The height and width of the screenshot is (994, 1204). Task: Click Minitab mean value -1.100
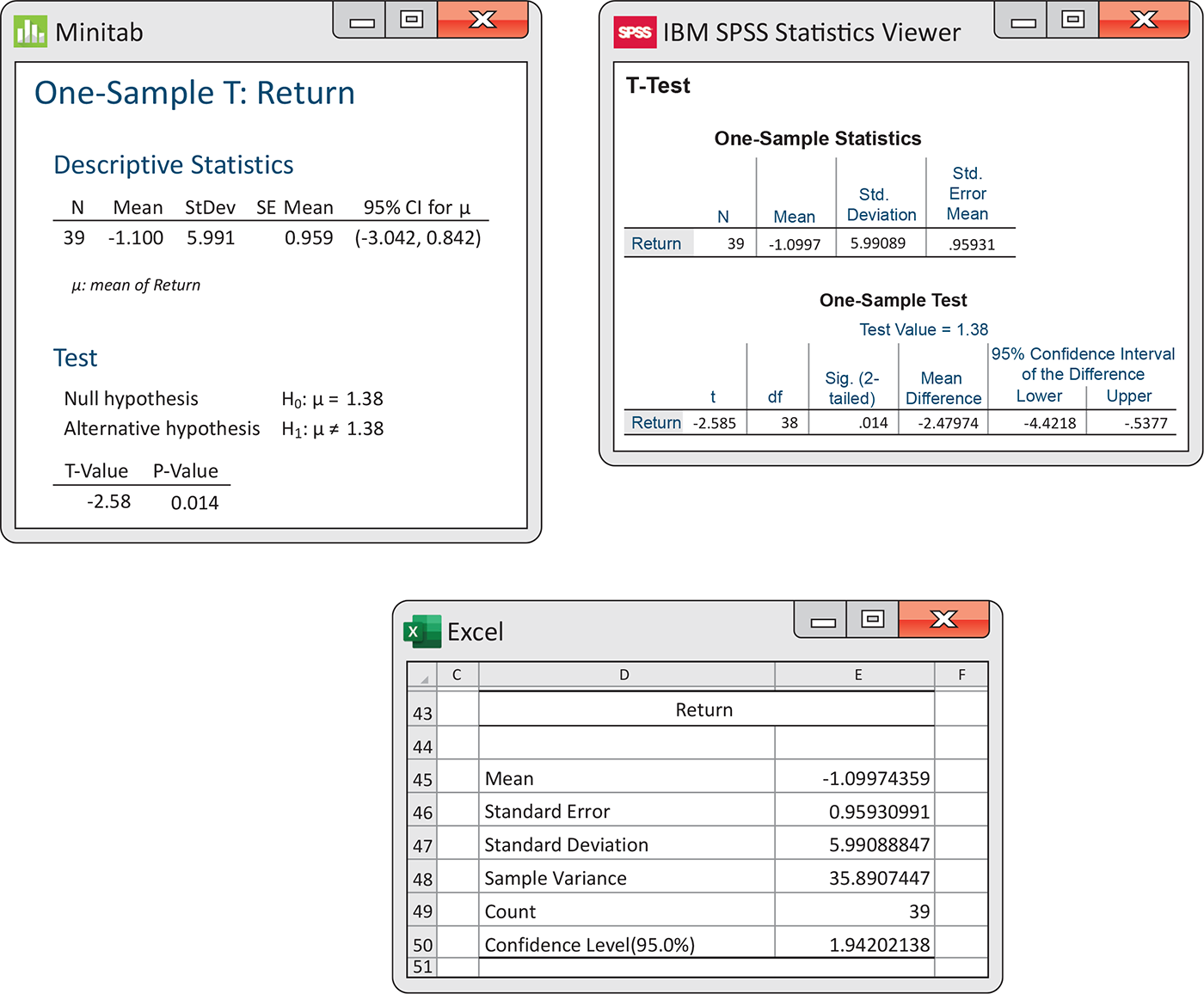coord(136,237)
